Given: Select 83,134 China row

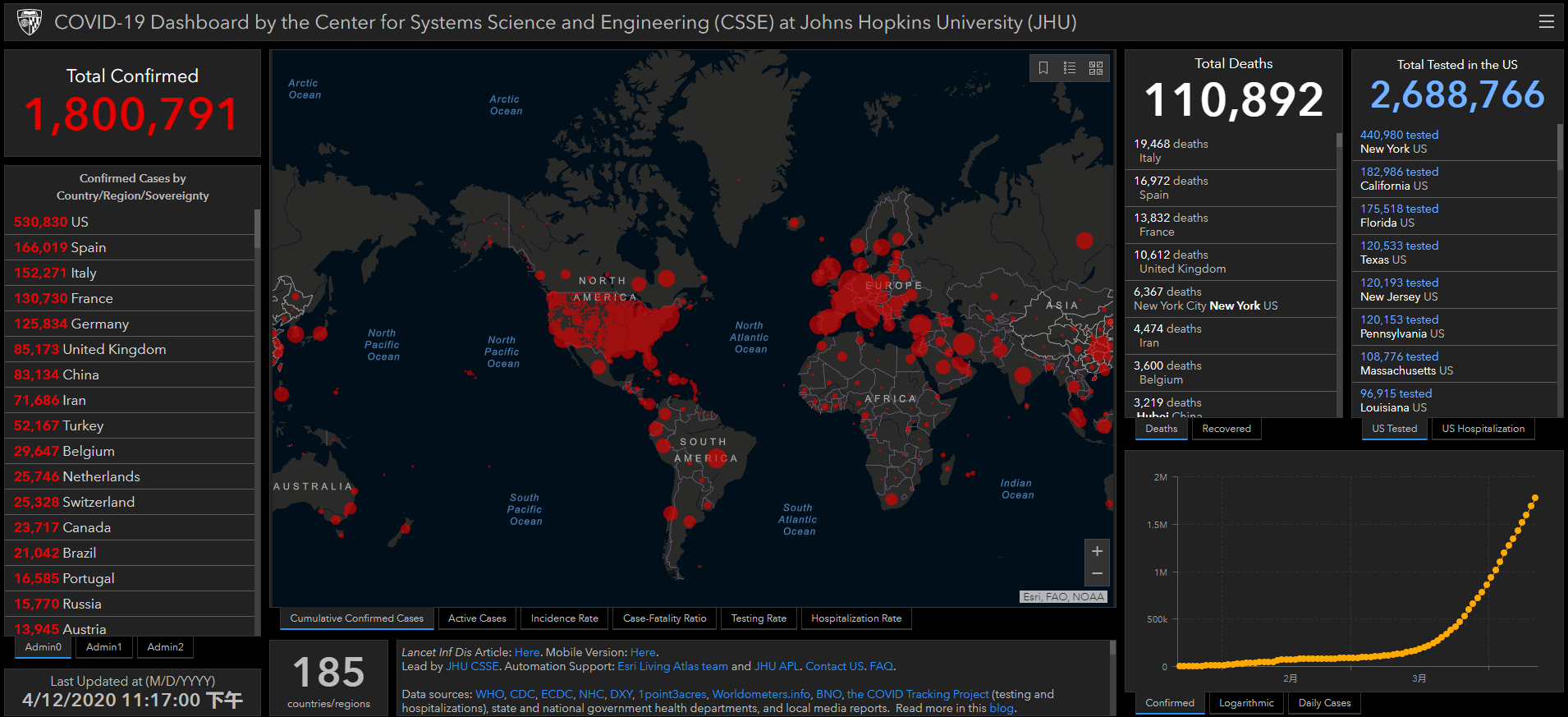Looking at the screenshot, I should (130, 375).
